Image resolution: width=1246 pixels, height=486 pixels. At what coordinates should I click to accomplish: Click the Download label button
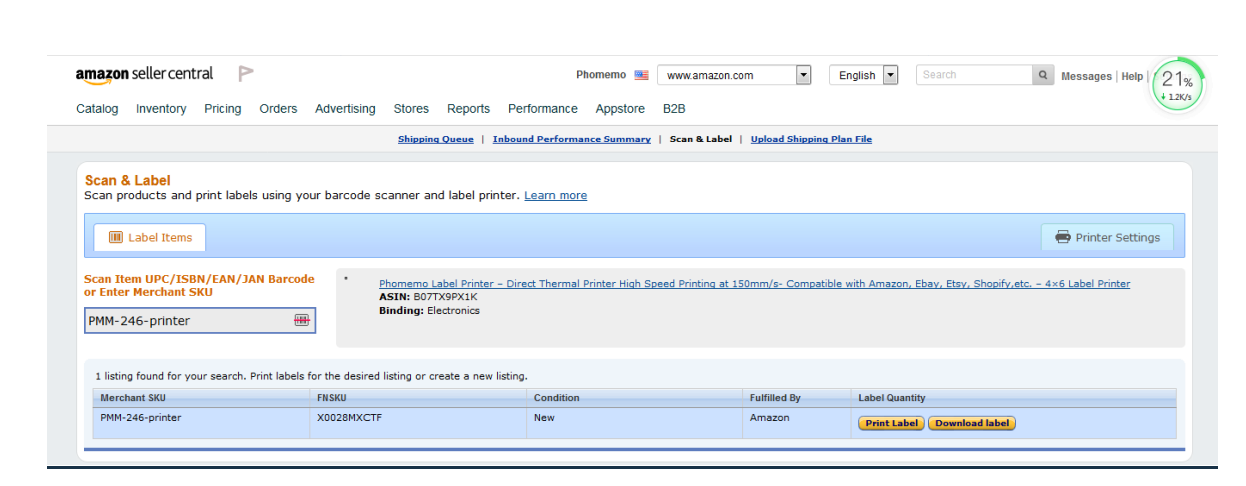(972, 423)
